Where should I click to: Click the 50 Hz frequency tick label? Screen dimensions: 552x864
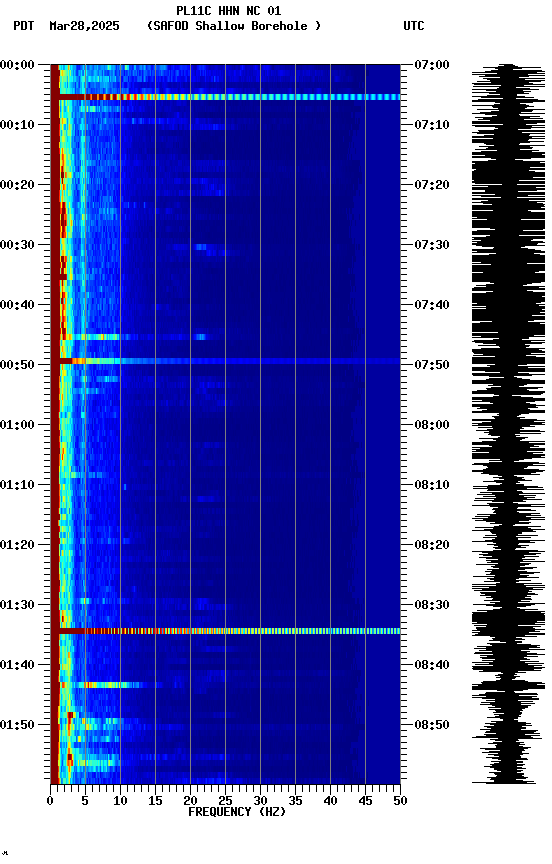(400, 801)
